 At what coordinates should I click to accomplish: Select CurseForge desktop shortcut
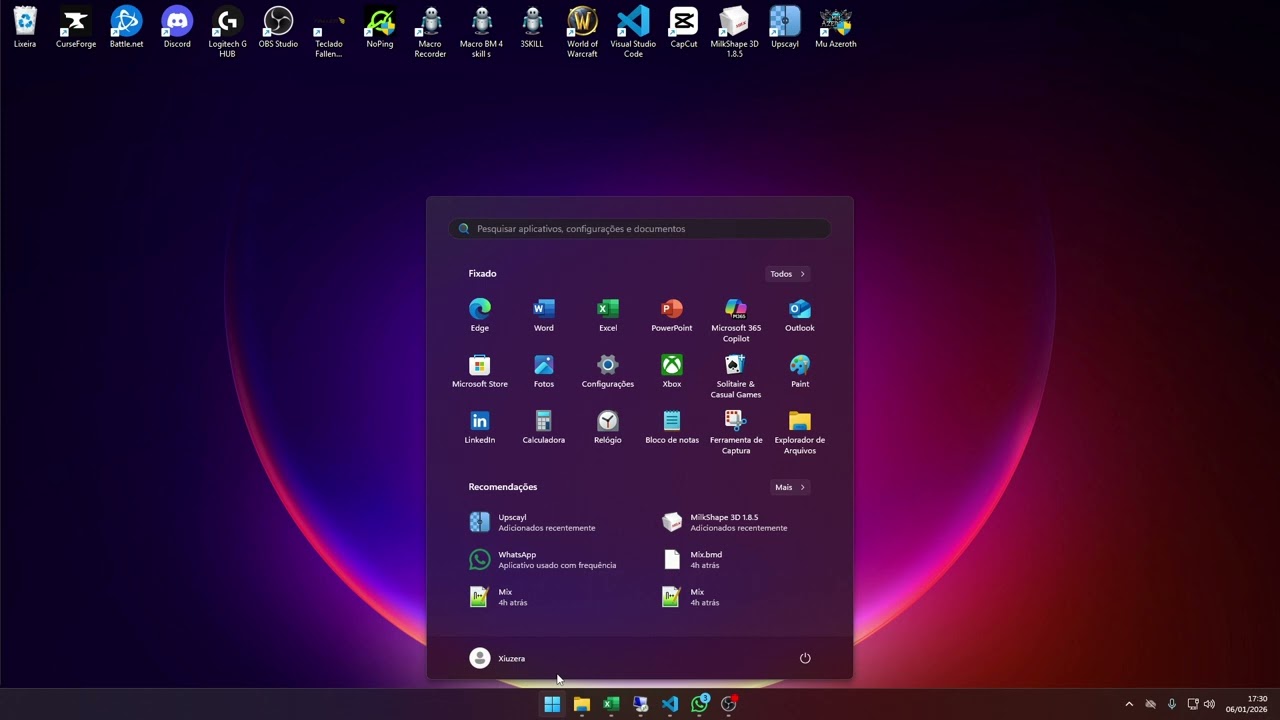coord(76,28)
